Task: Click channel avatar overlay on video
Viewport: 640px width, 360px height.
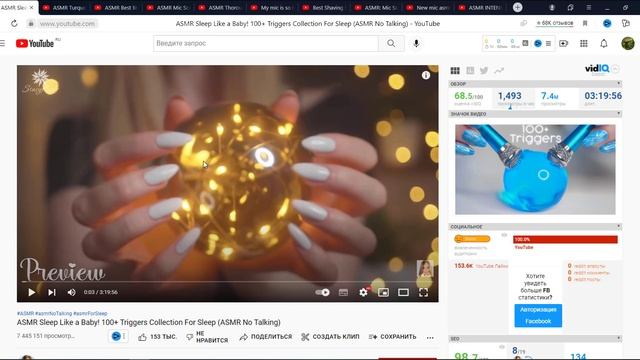Action: click(425, 269)
